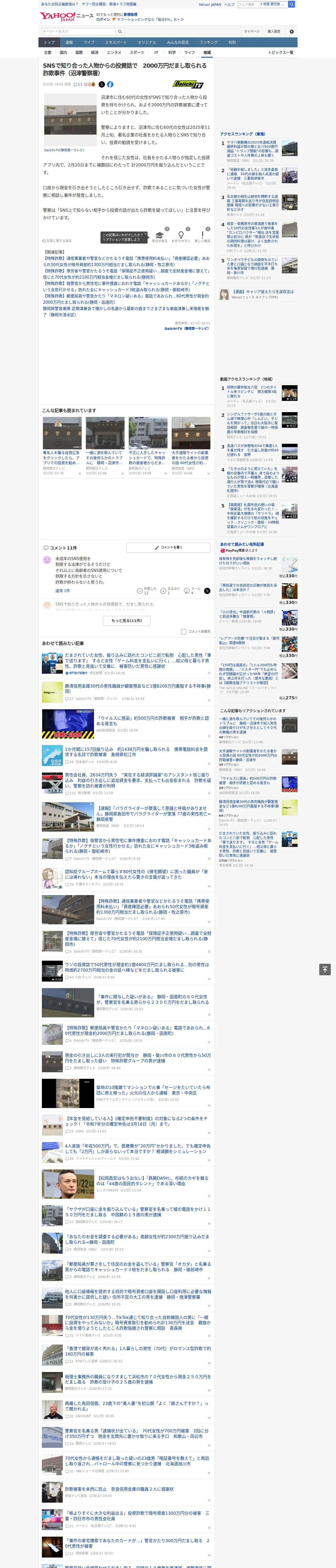Select the エキスパート tab

point(116,43)
